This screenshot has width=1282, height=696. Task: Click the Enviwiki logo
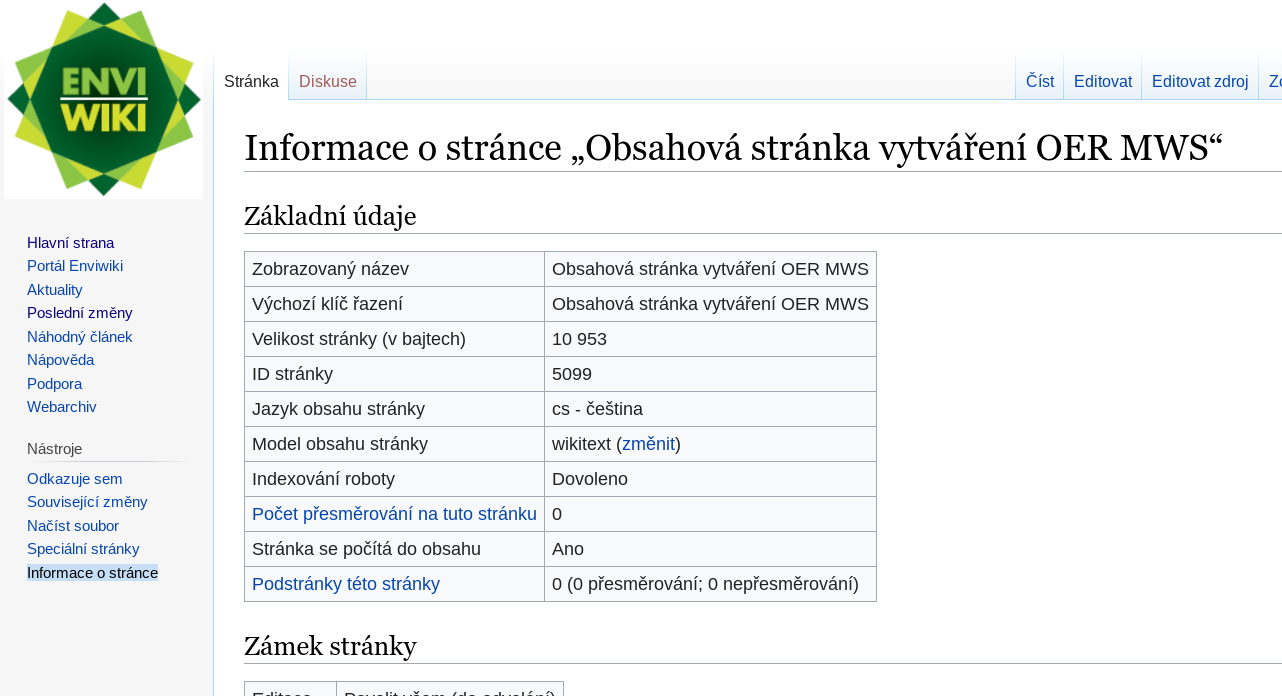pyautogui.click(x=104, y=99)
